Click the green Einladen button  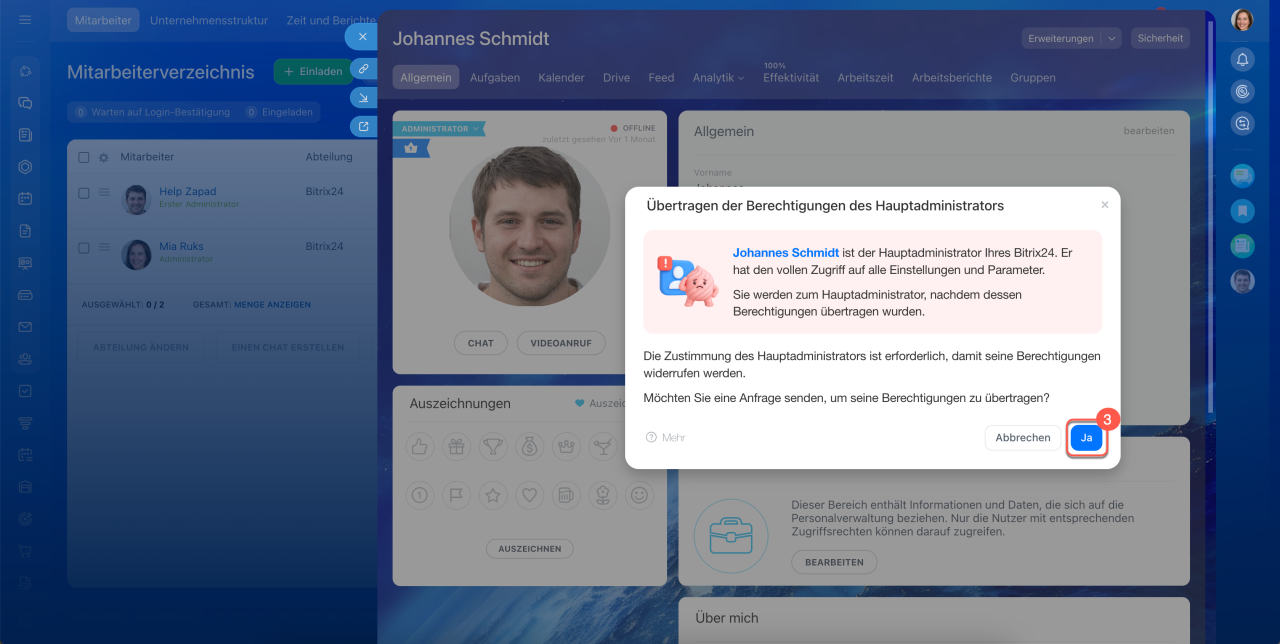click(313, 72)
